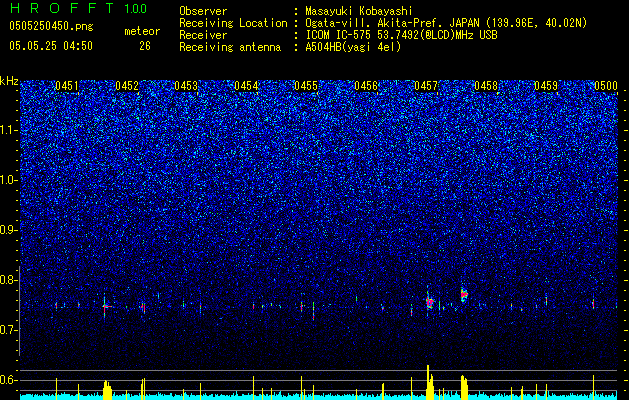Image resolution: width=629 pixels, height=400 pixels.
Task: Click the date stamp 05.05.25 04:50
Action: click(51, 46)
